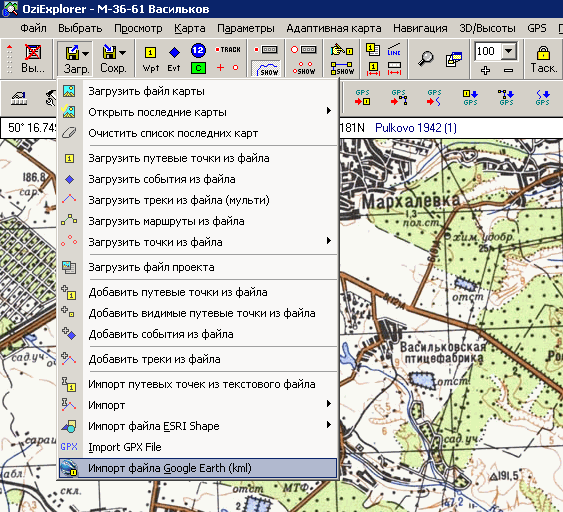563x512 pixels.
Task: Click the Pulkovo 1942 (1) datum label
Action: (416, 128)
